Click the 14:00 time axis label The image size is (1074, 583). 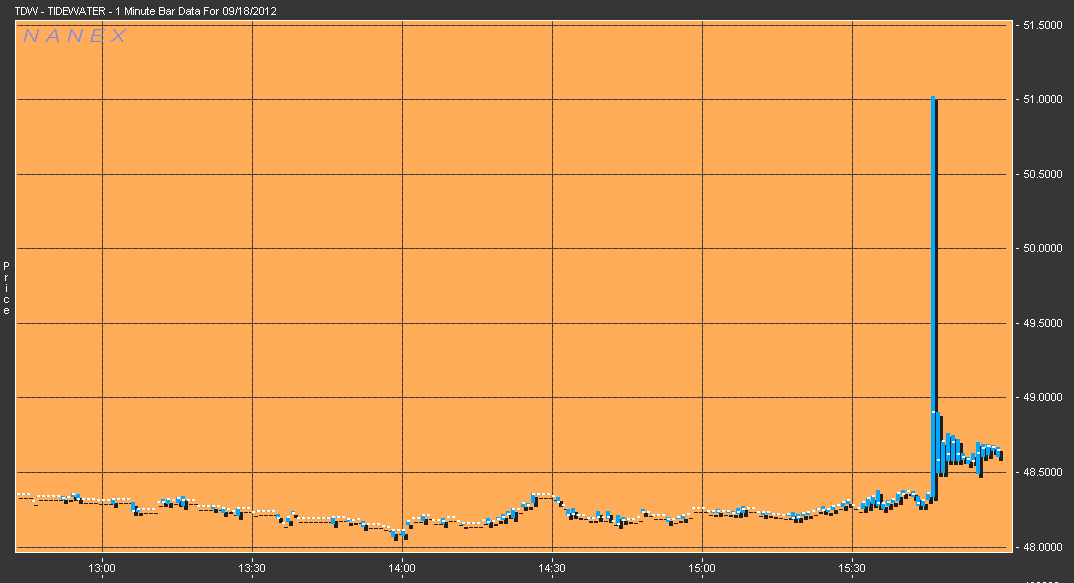pyautogui.click(x=402, y=568)
